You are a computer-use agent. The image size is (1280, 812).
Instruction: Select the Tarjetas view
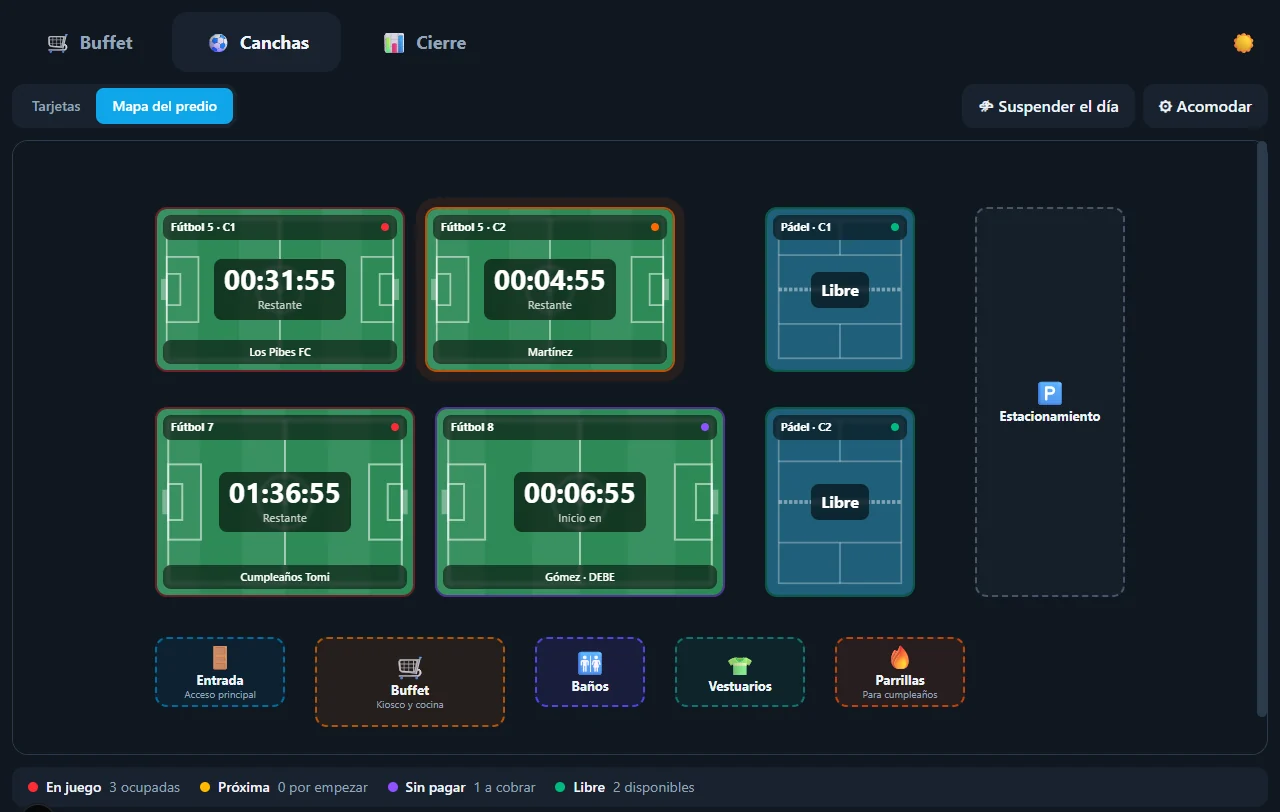click(x=56, y=106)
